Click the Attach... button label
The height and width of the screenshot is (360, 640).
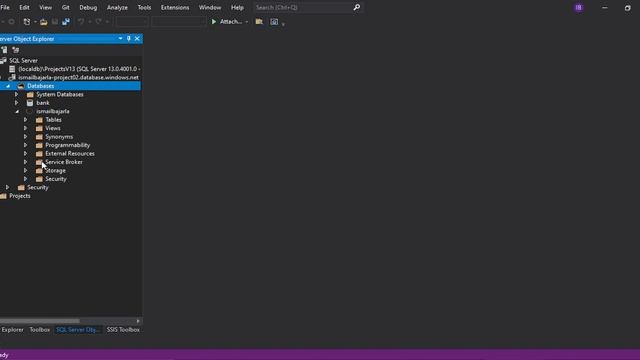[231, 22]
